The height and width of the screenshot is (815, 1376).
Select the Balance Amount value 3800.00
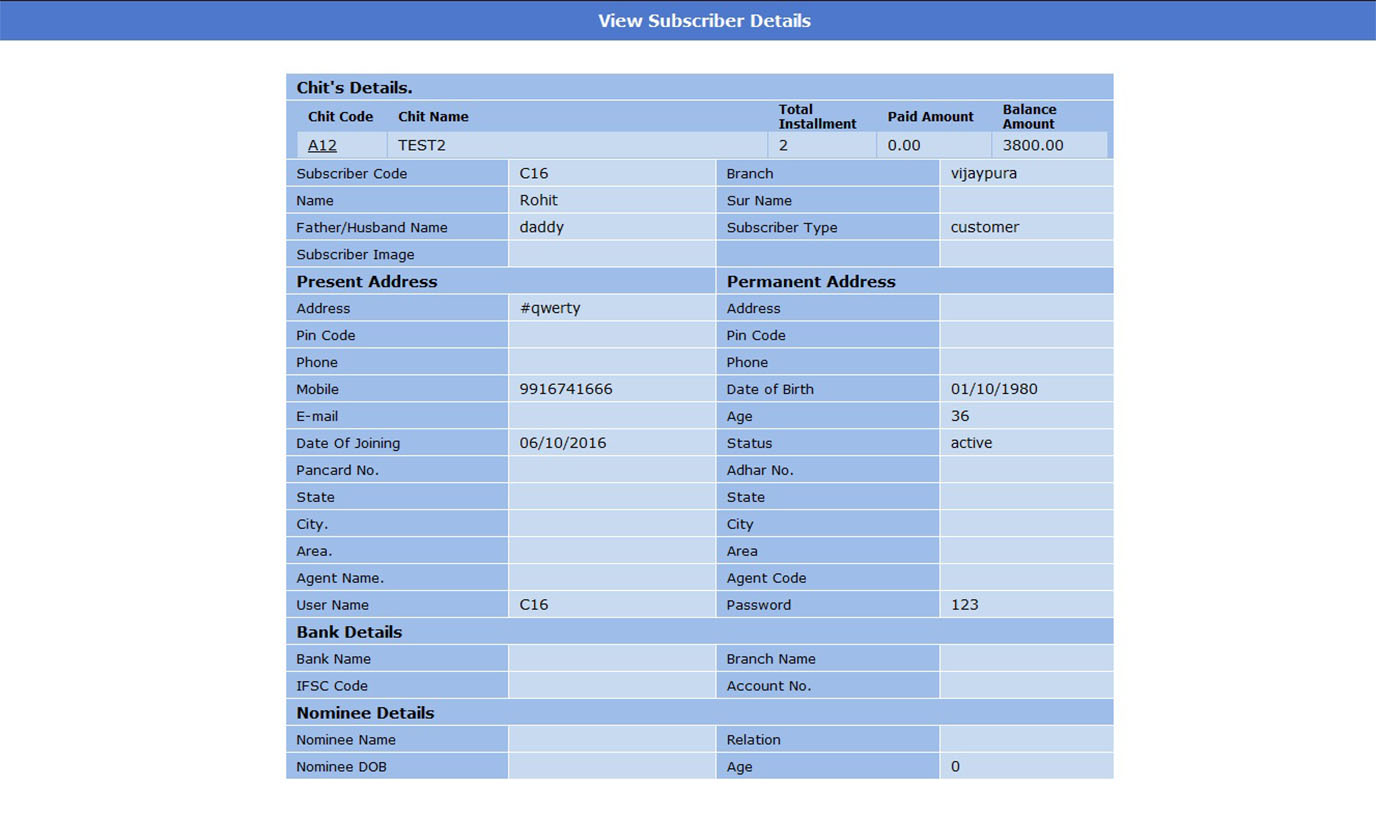tap(1033, 145)
